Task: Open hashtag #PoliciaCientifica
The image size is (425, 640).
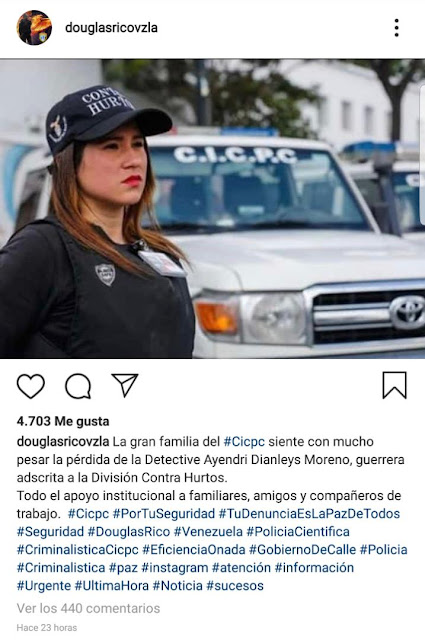Action: click(298, 531)
